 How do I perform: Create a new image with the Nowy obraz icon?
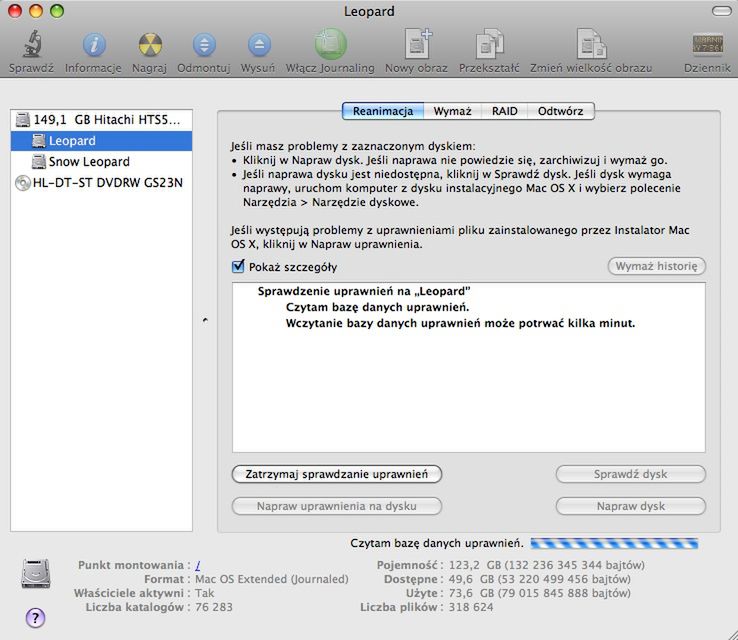[x=417, y=44]
